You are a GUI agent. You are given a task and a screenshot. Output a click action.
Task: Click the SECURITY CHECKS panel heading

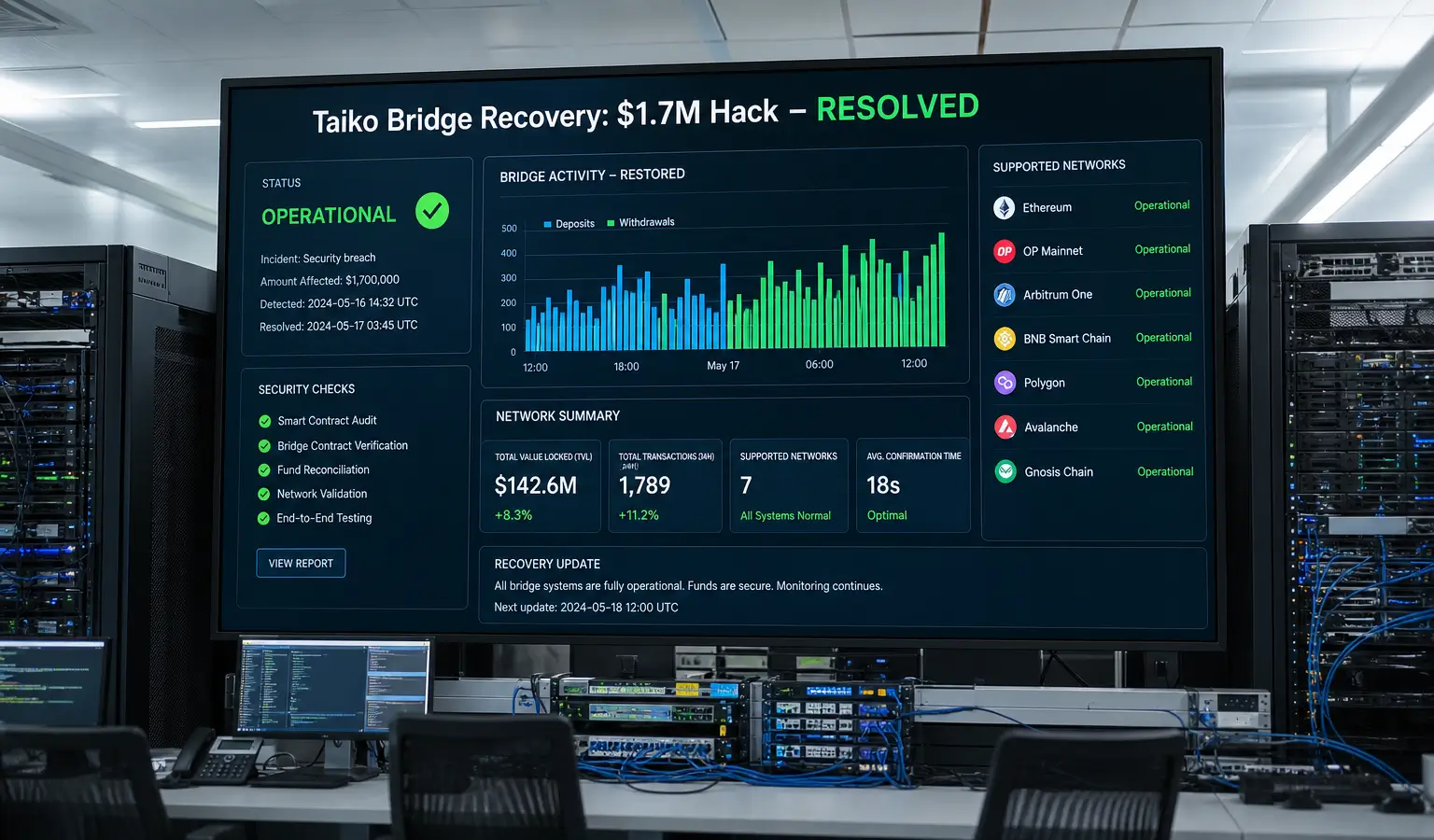point(306,389)
